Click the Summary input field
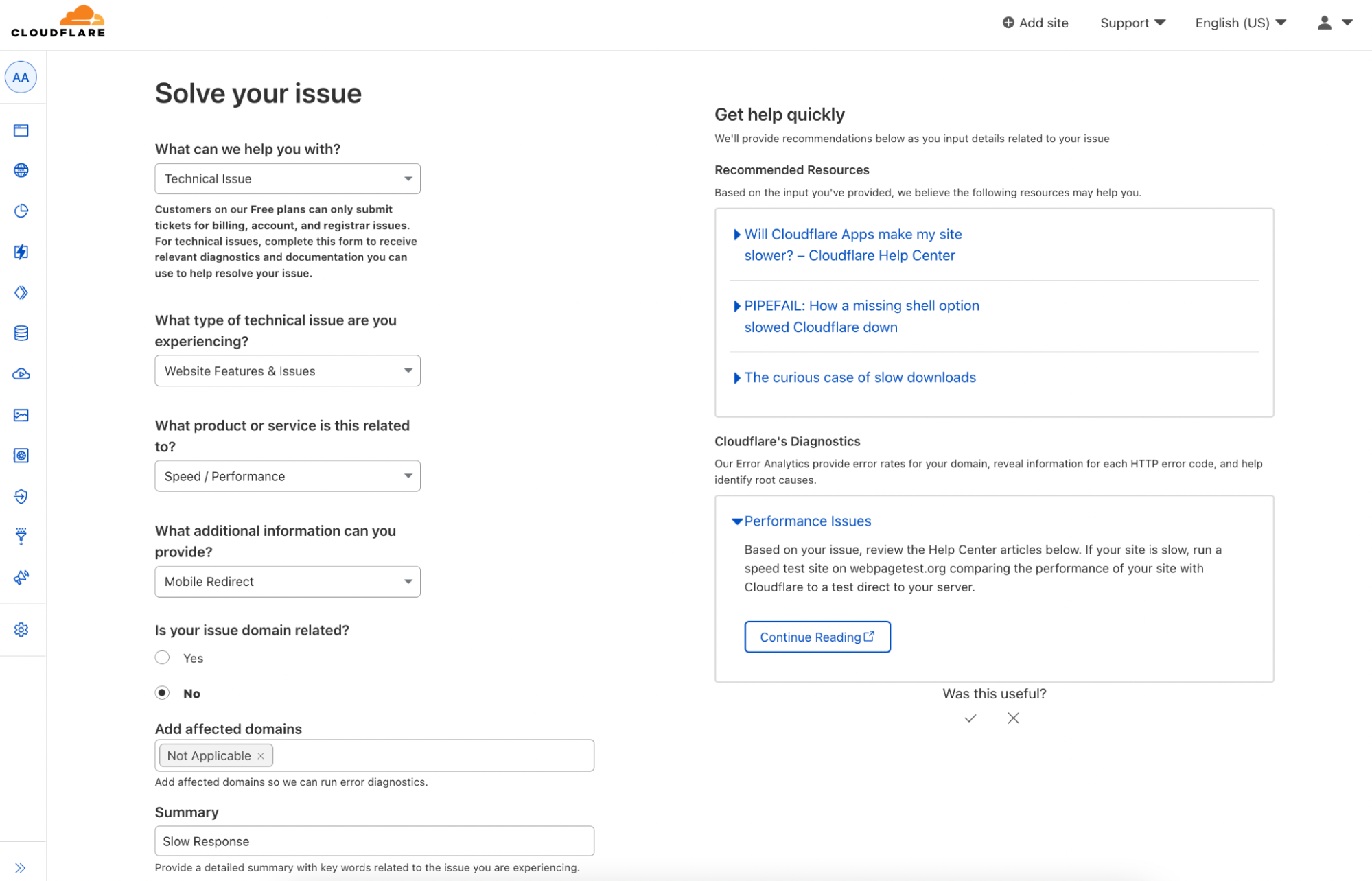The width and height of the screenshot is (1372, 881). [374, 841]
